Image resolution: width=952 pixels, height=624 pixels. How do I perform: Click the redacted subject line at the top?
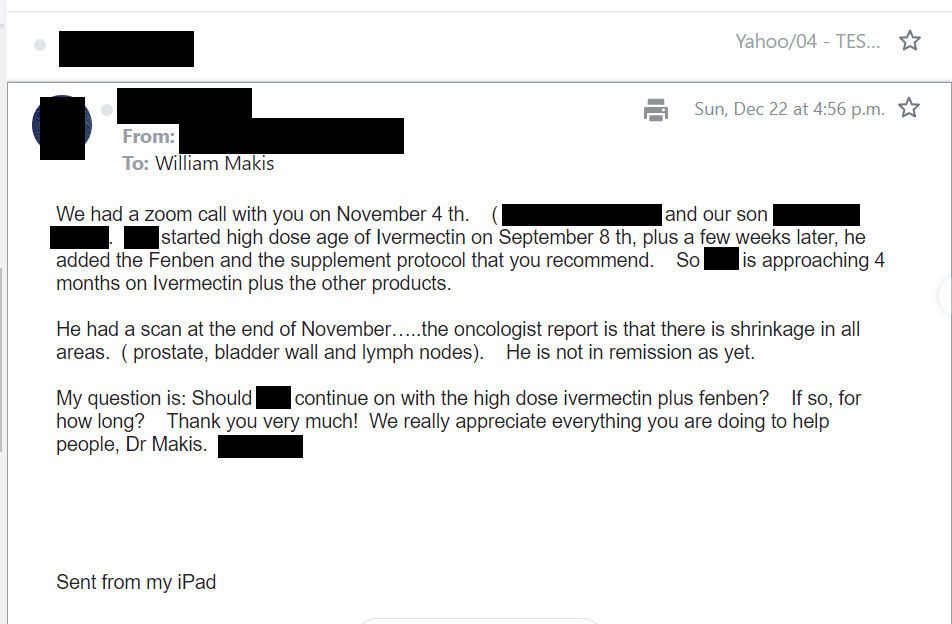tap(126, 48)
